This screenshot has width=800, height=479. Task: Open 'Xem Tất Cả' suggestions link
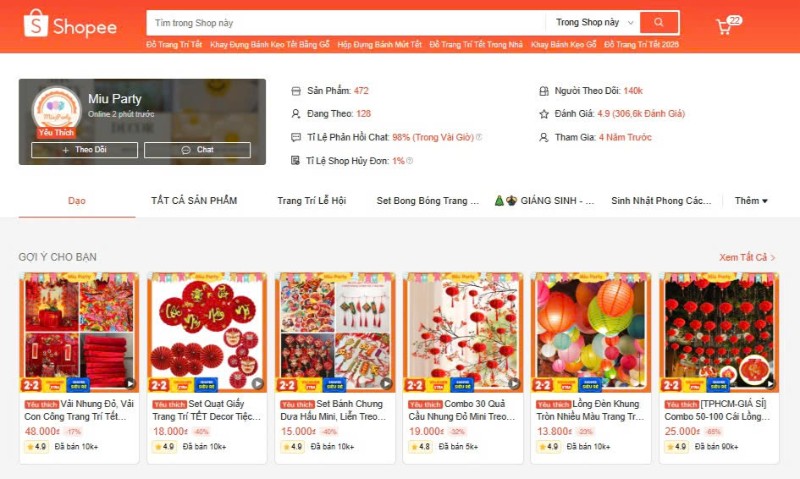[x=747, y=257]
